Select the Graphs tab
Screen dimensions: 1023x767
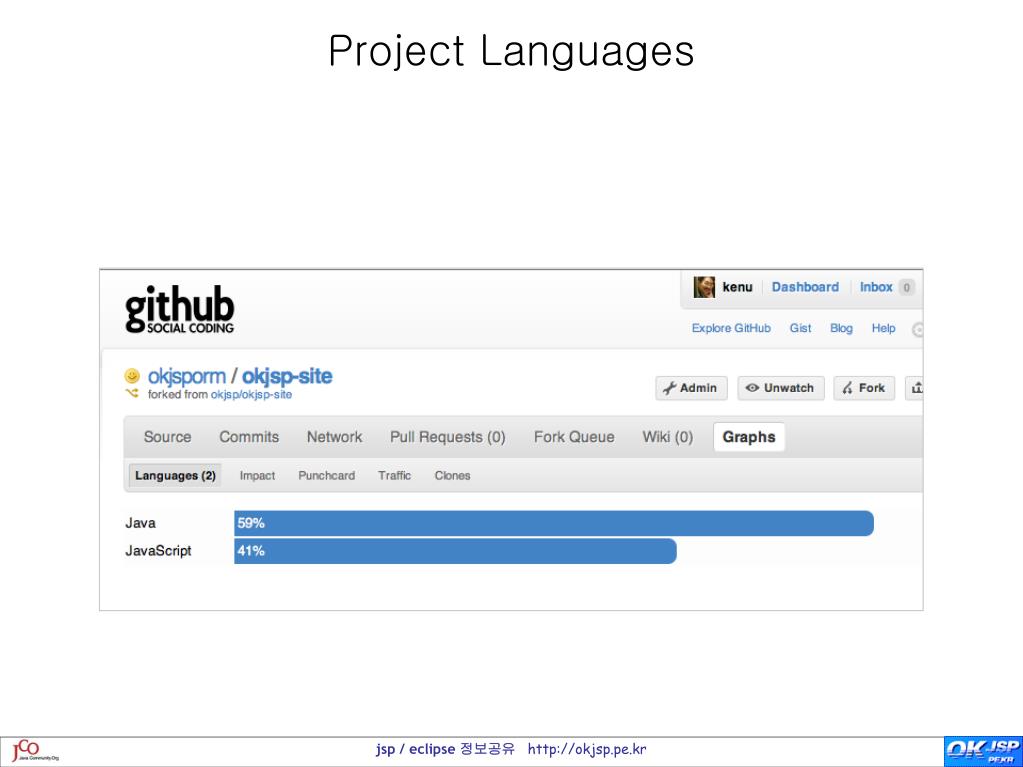click(749, 437)
